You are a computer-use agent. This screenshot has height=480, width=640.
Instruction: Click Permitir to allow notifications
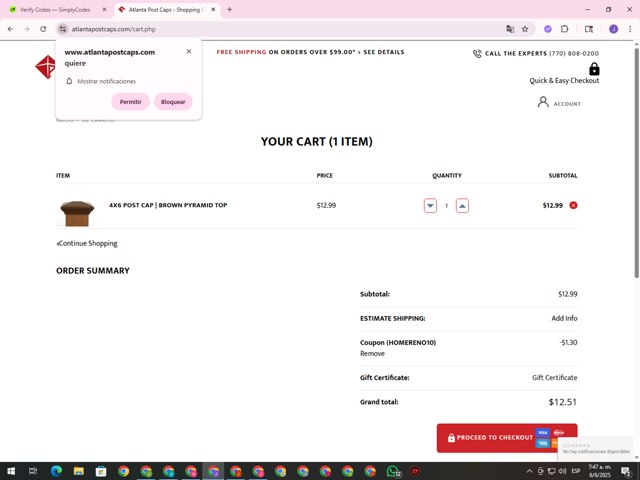point(131,102)
